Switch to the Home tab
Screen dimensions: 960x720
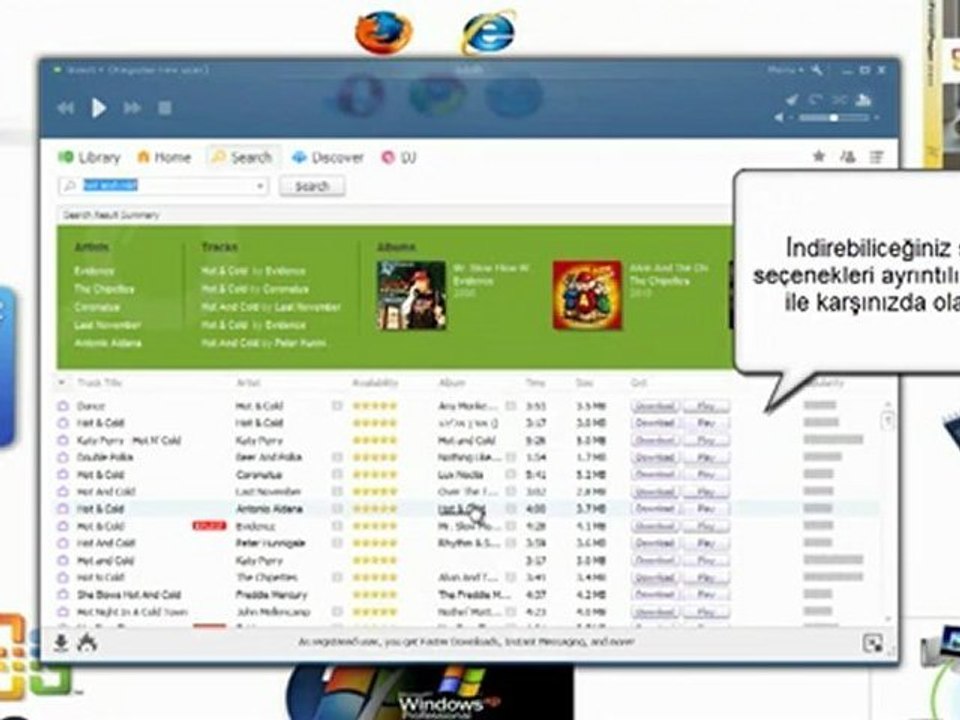coord(164,158)
